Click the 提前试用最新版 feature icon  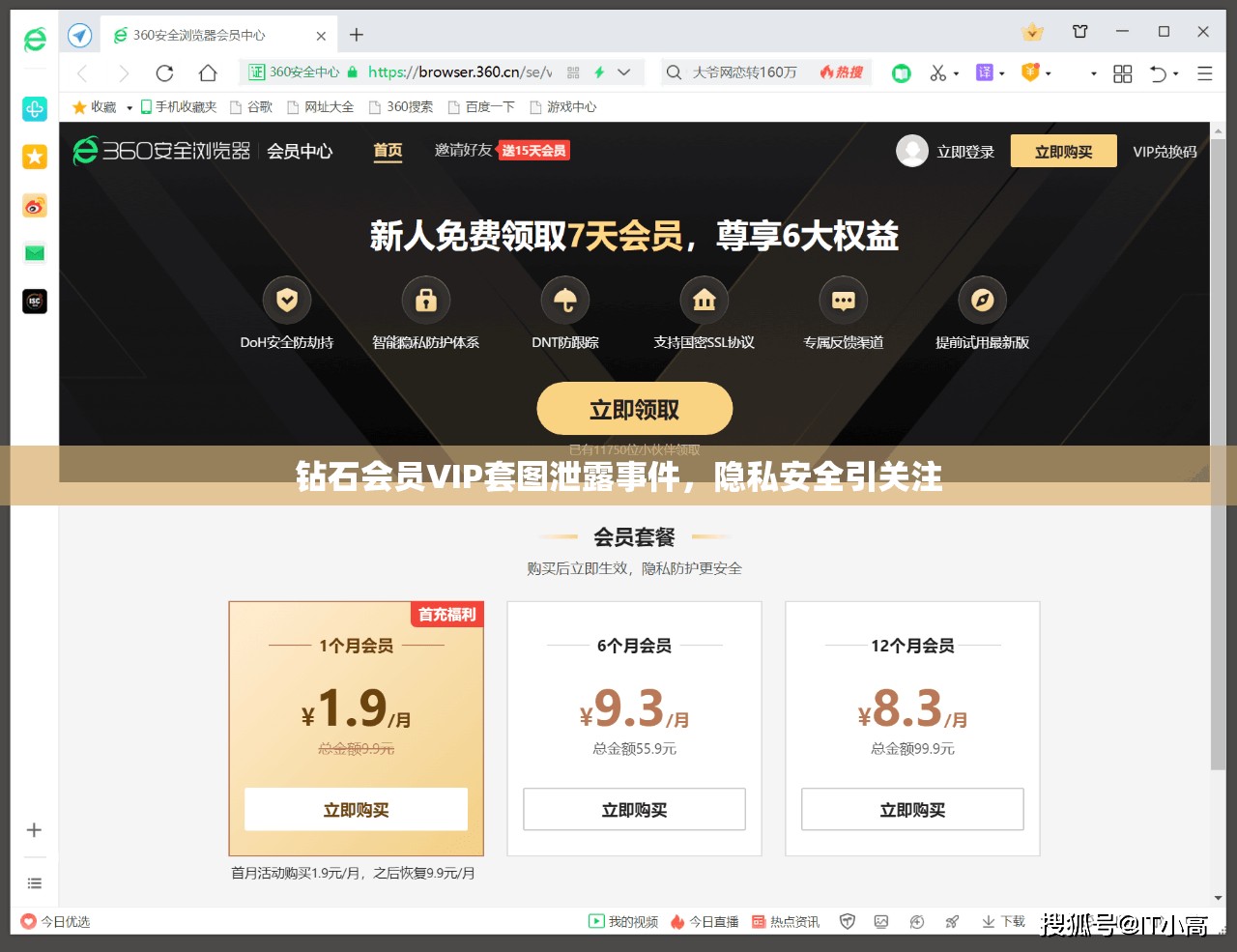click(x=983, y=301)
